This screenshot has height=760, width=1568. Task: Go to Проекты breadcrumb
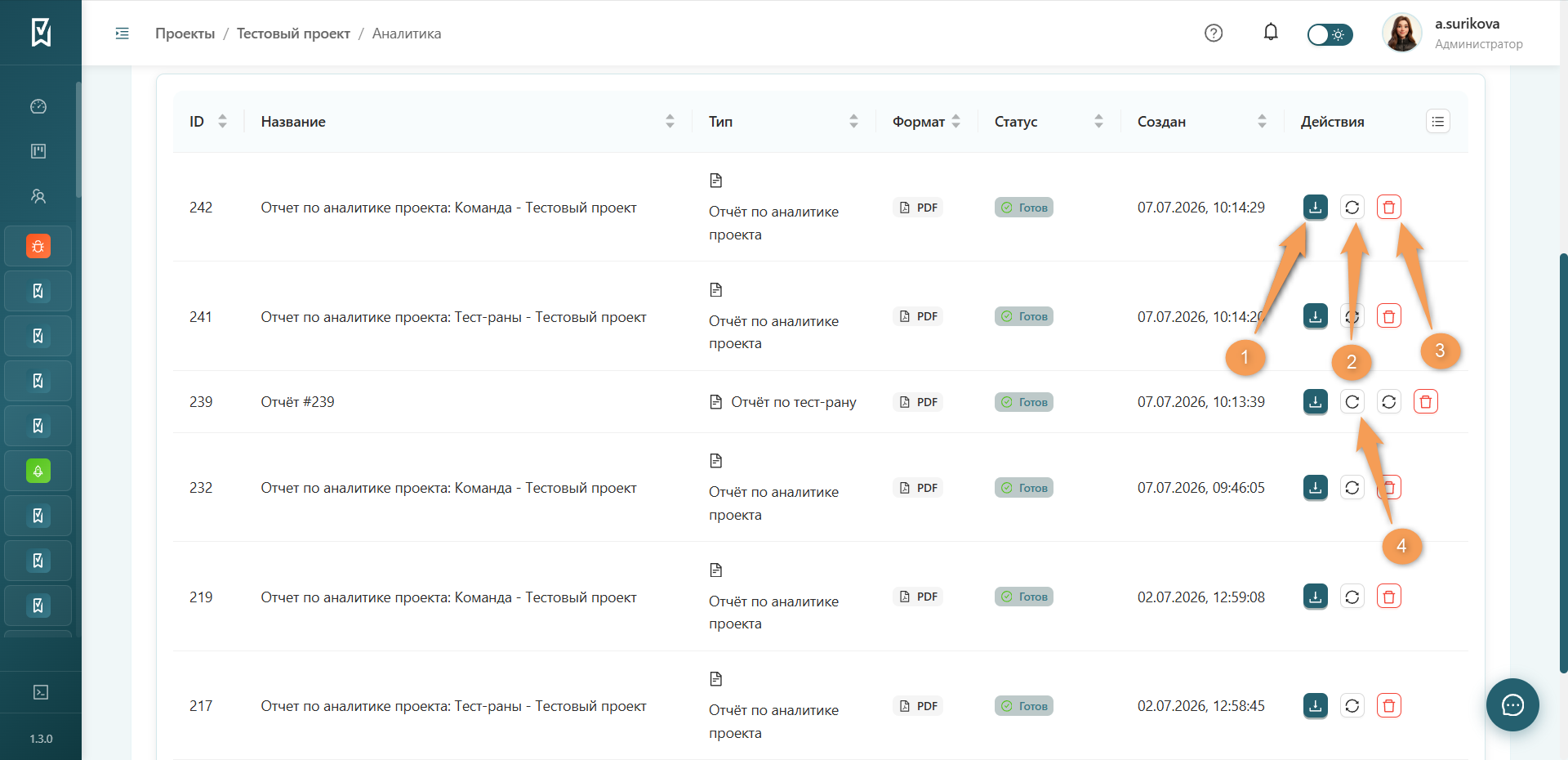pos(185,34)
